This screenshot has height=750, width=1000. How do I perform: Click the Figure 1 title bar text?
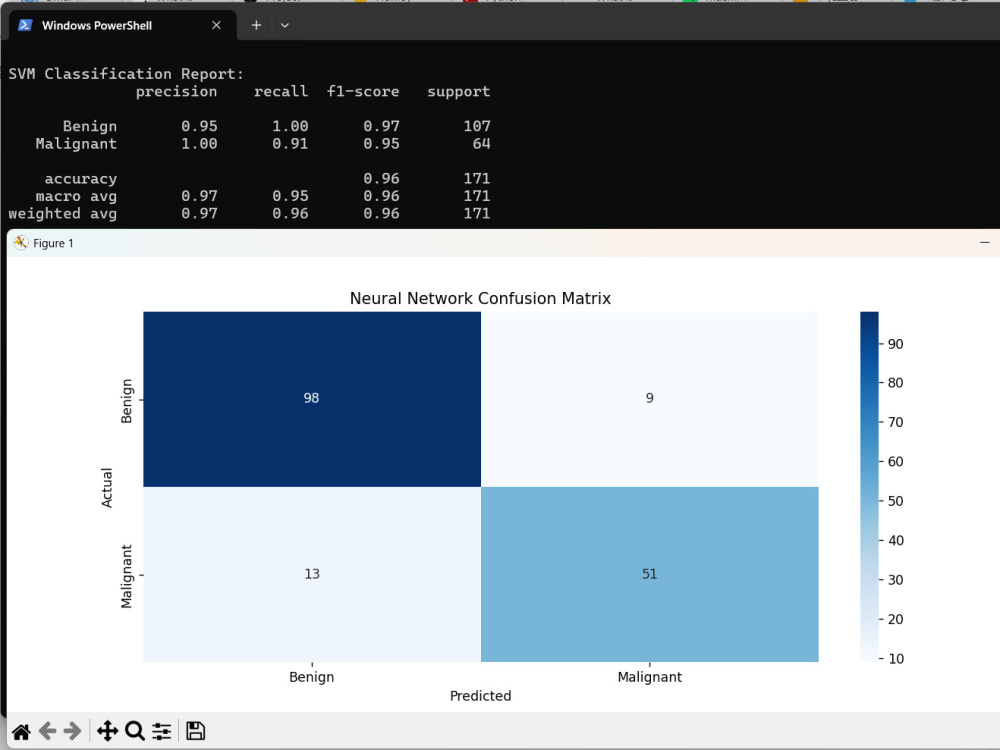click(x=54, y=243)
